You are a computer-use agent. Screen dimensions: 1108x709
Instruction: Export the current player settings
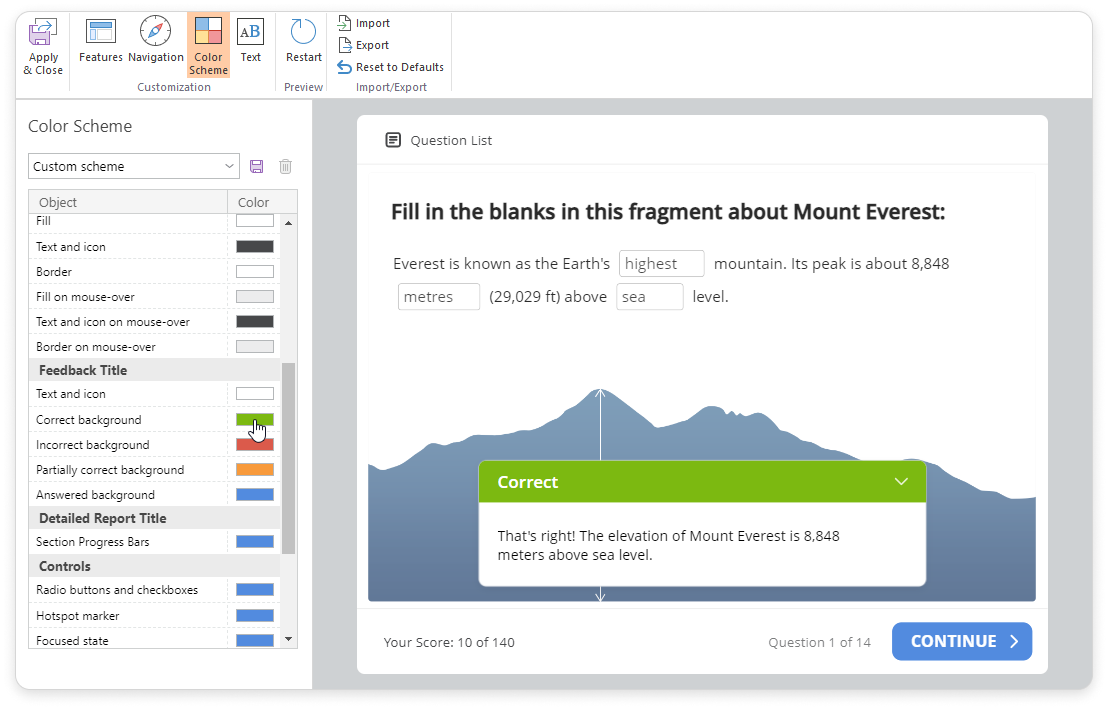[364, 45]
